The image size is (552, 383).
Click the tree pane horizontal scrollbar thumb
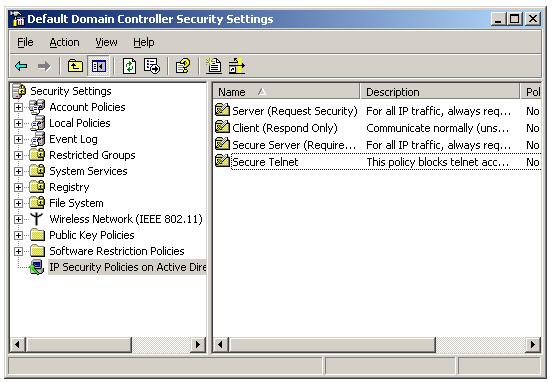click(79, 344)
